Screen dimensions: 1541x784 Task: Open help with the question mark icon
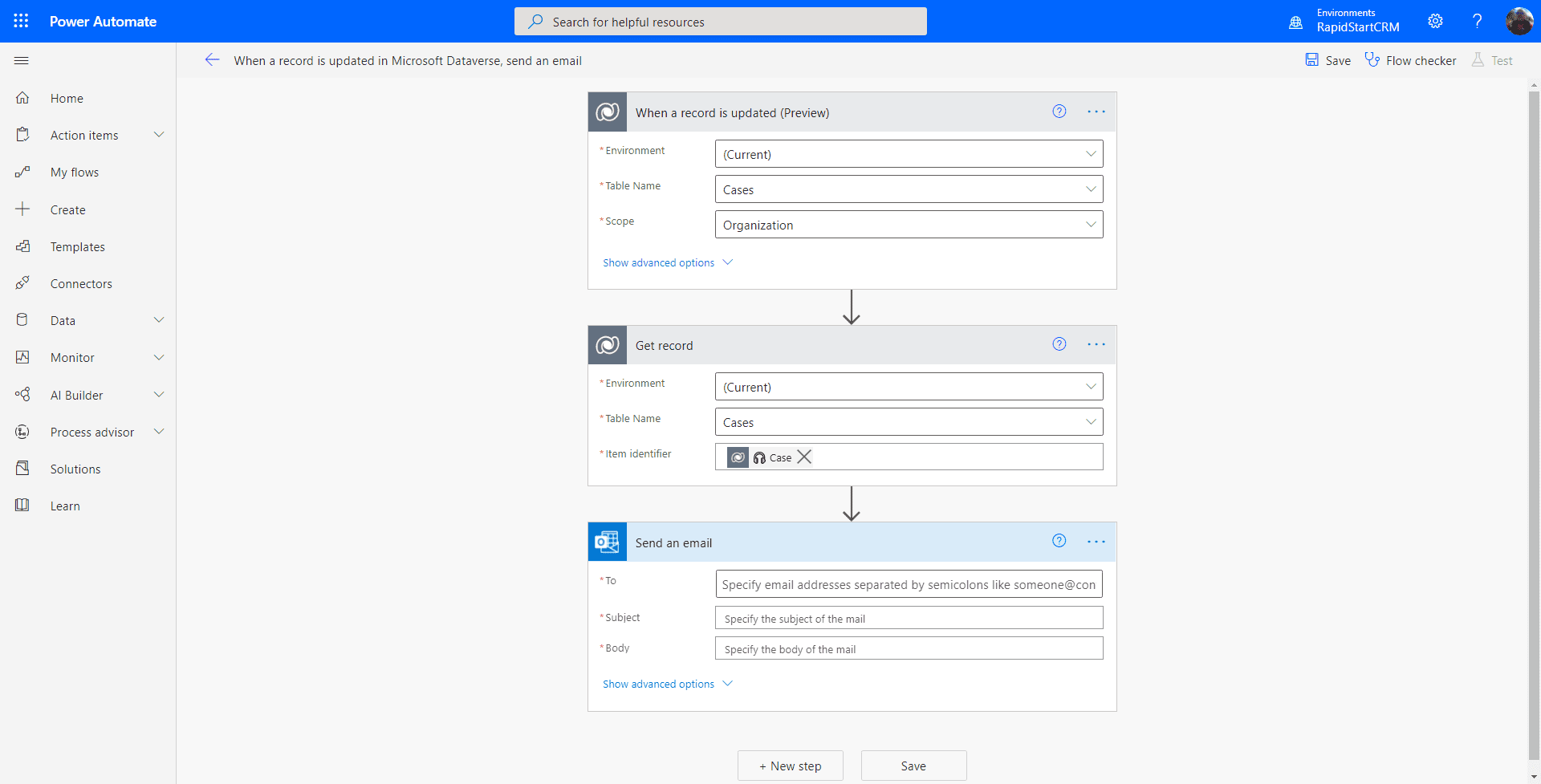[1477, 21]
